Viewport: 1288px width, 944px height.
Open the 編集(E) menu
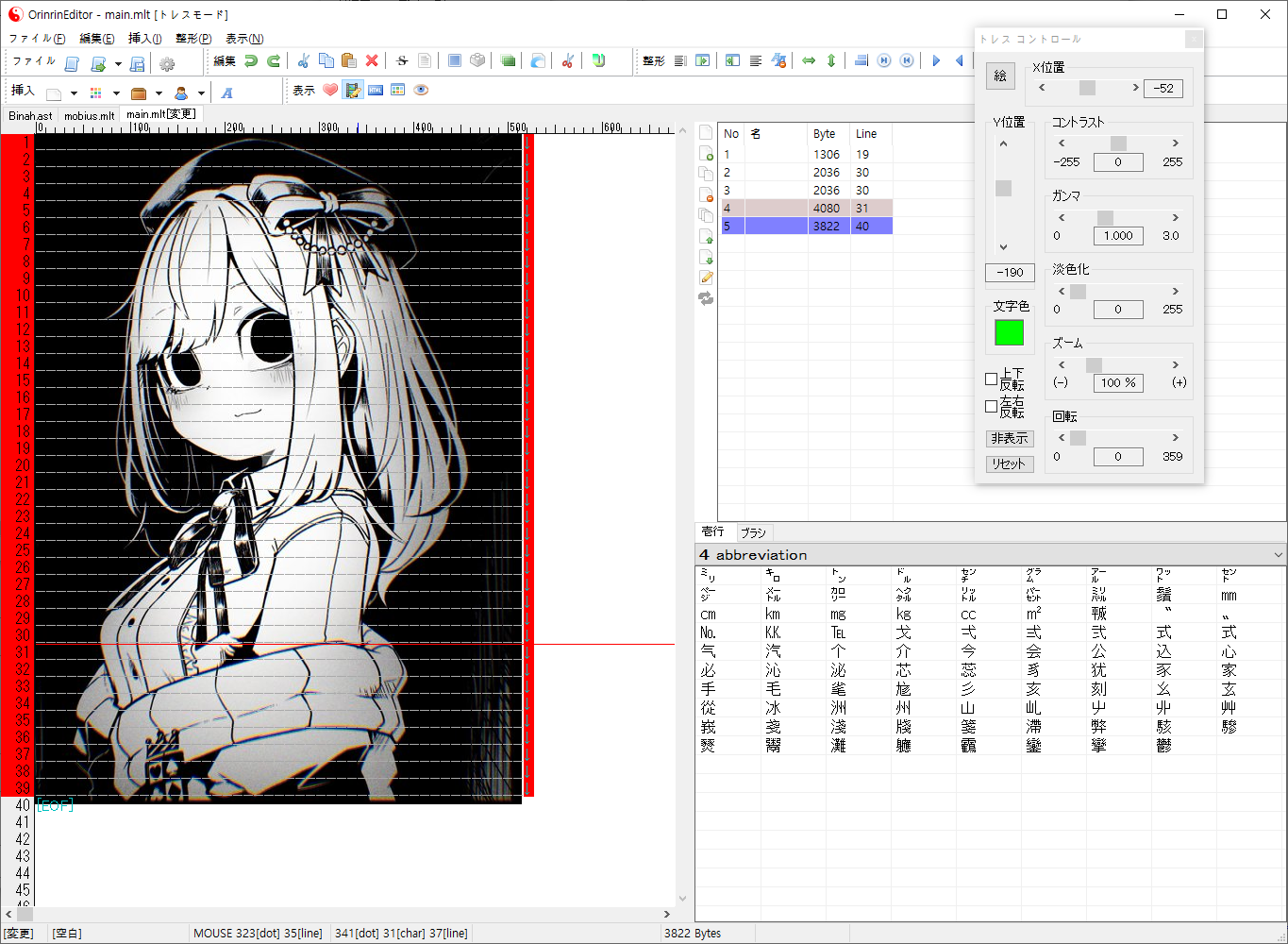tap(96, 39)
